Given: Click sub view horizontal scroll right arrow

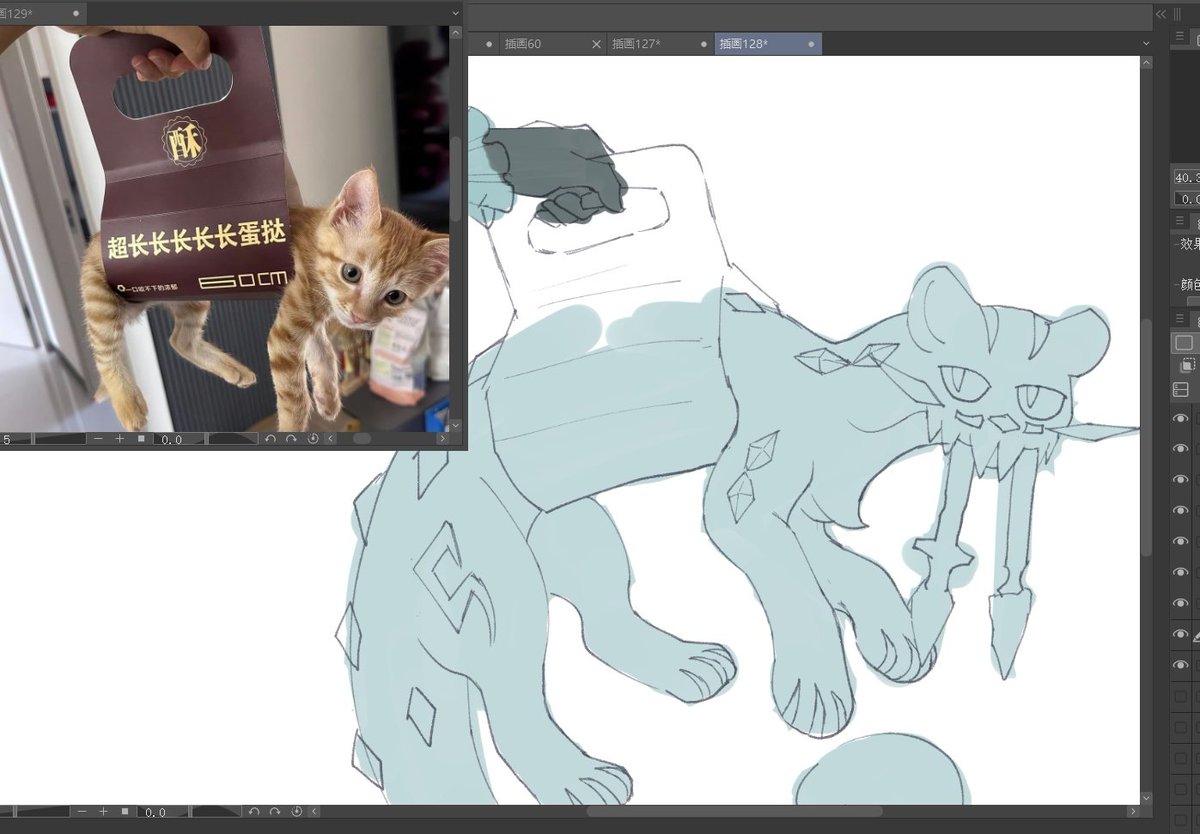Looking at the screenshot, I should point(443,439).
